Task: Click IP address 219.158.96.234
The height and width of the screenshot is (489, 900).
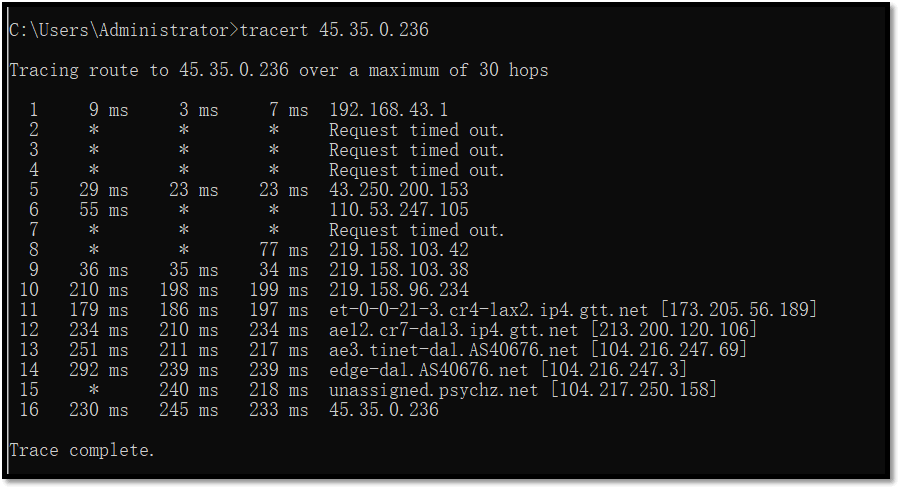Action: (x=398, y=290)
